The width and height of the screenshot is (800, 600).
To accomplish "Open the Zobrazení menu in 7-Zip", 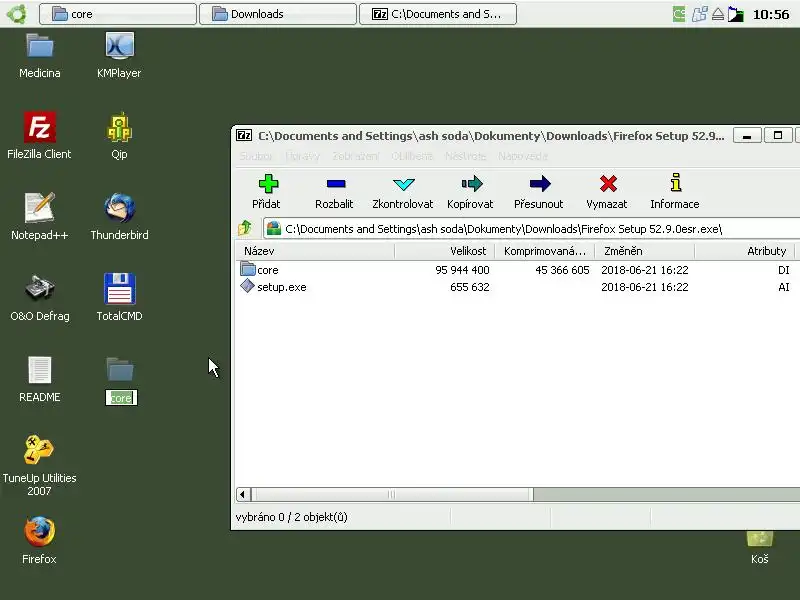I will [x=355, y=156].
